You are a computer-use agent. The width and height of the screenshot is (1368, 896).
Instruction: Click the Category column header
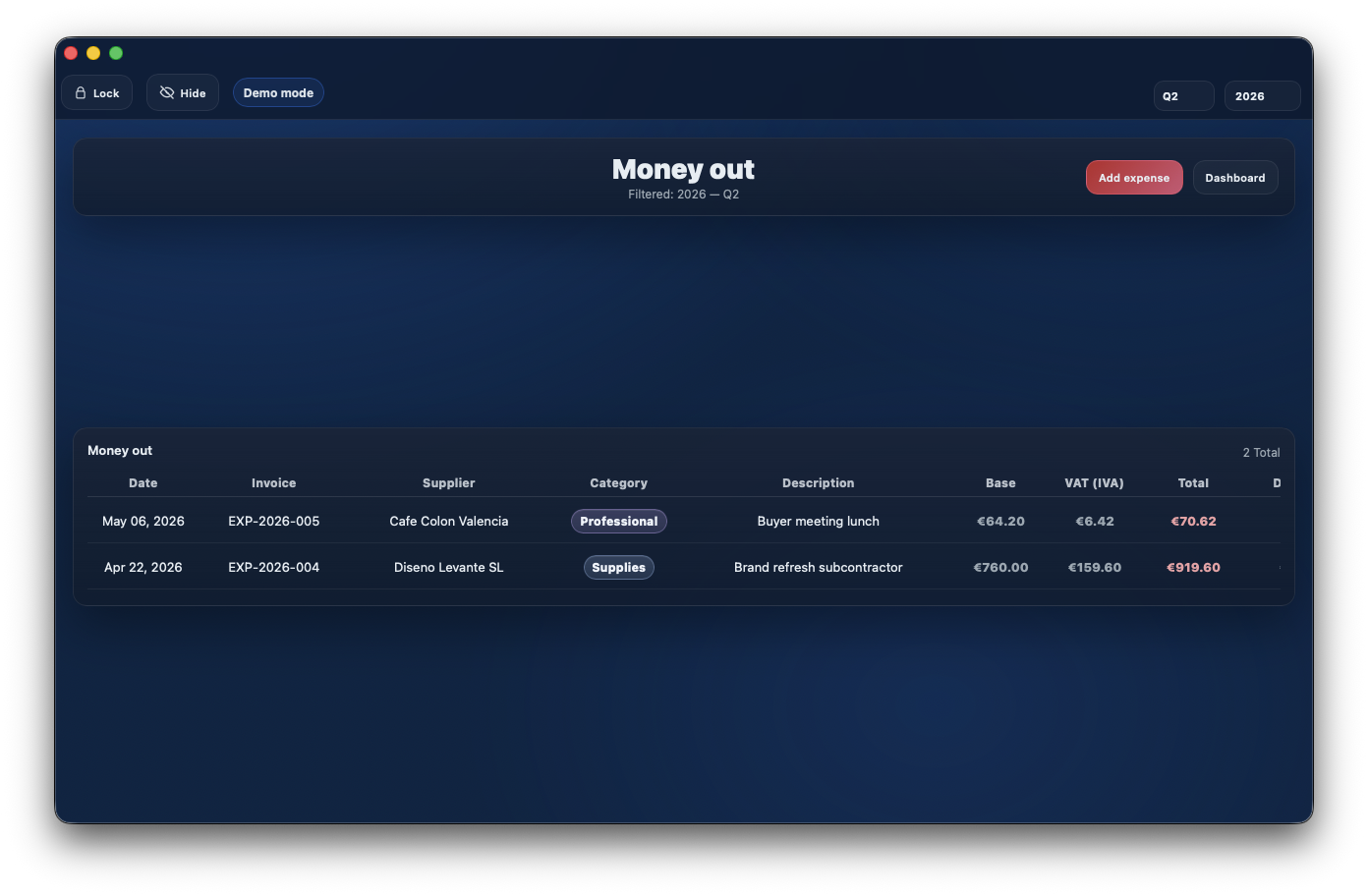pyautogui.click(x=619, y=483)
